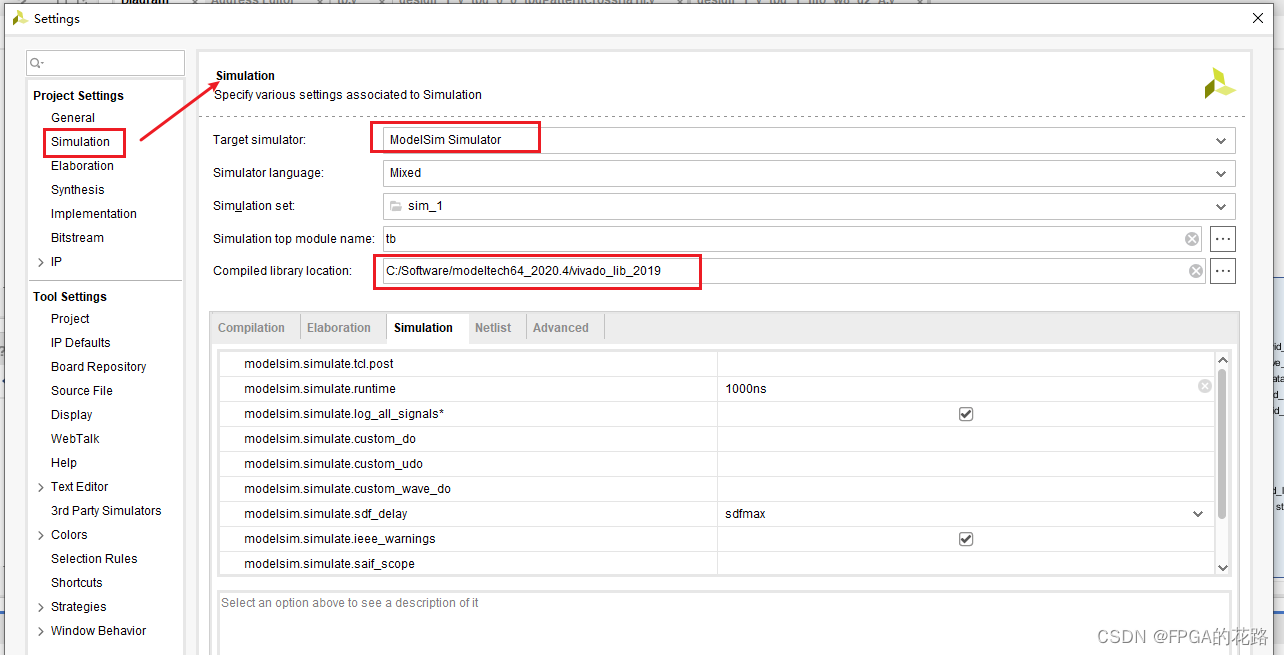This screenshot has width=1284, height=655.
Task: Select modelsim.simulate.custom_udo row
Action: 715,464
